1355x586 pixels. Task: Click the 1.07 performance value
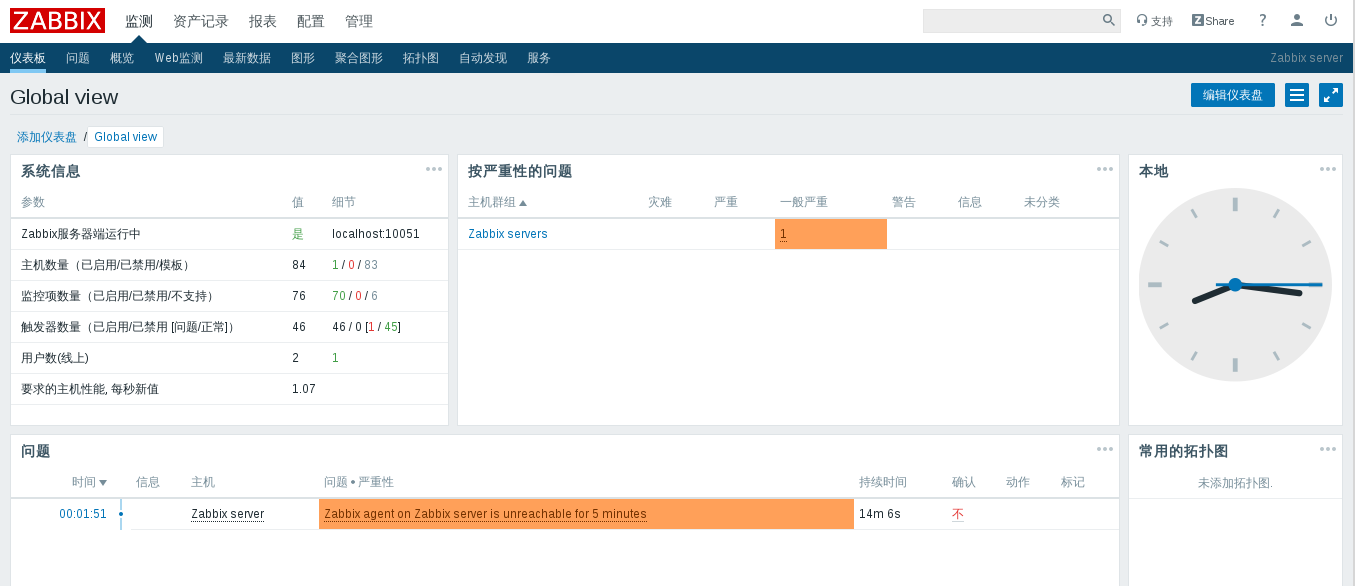[x=304, y=389]
